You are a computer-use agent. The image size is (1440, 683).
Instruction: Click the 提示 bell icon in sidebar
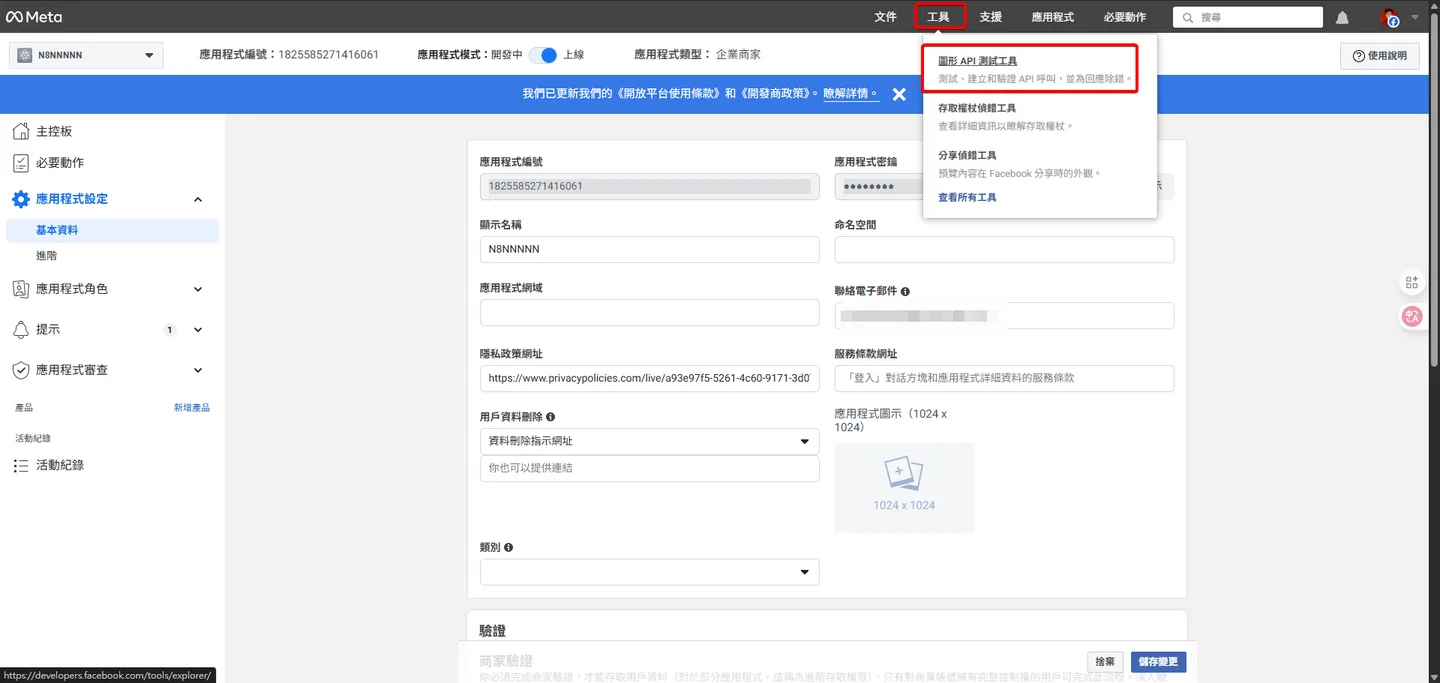(20, 329)
